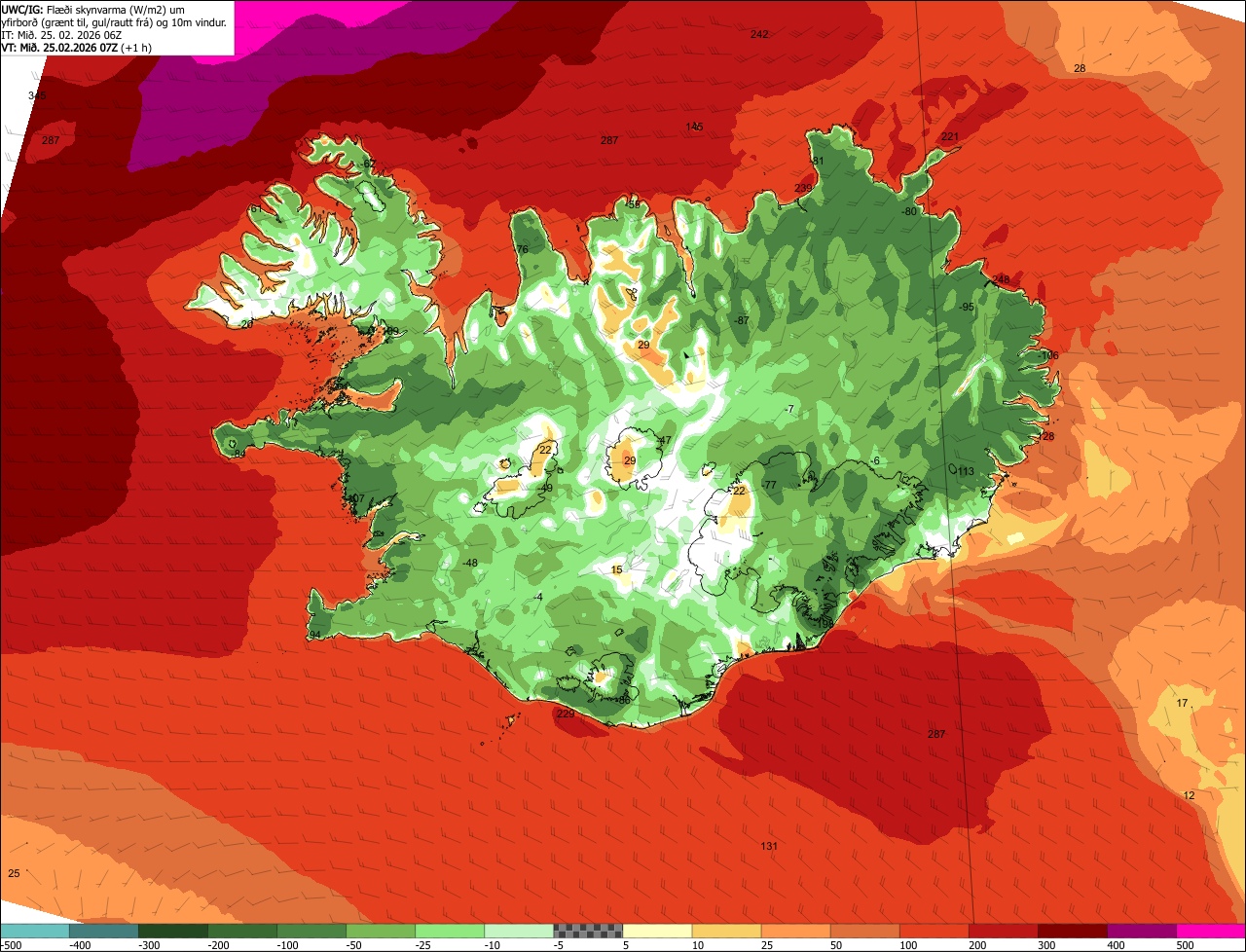Screen dimensions: 1246x952
Task: Click the pale yellow 5 to 10 swatch
Action: pos(657,930)
